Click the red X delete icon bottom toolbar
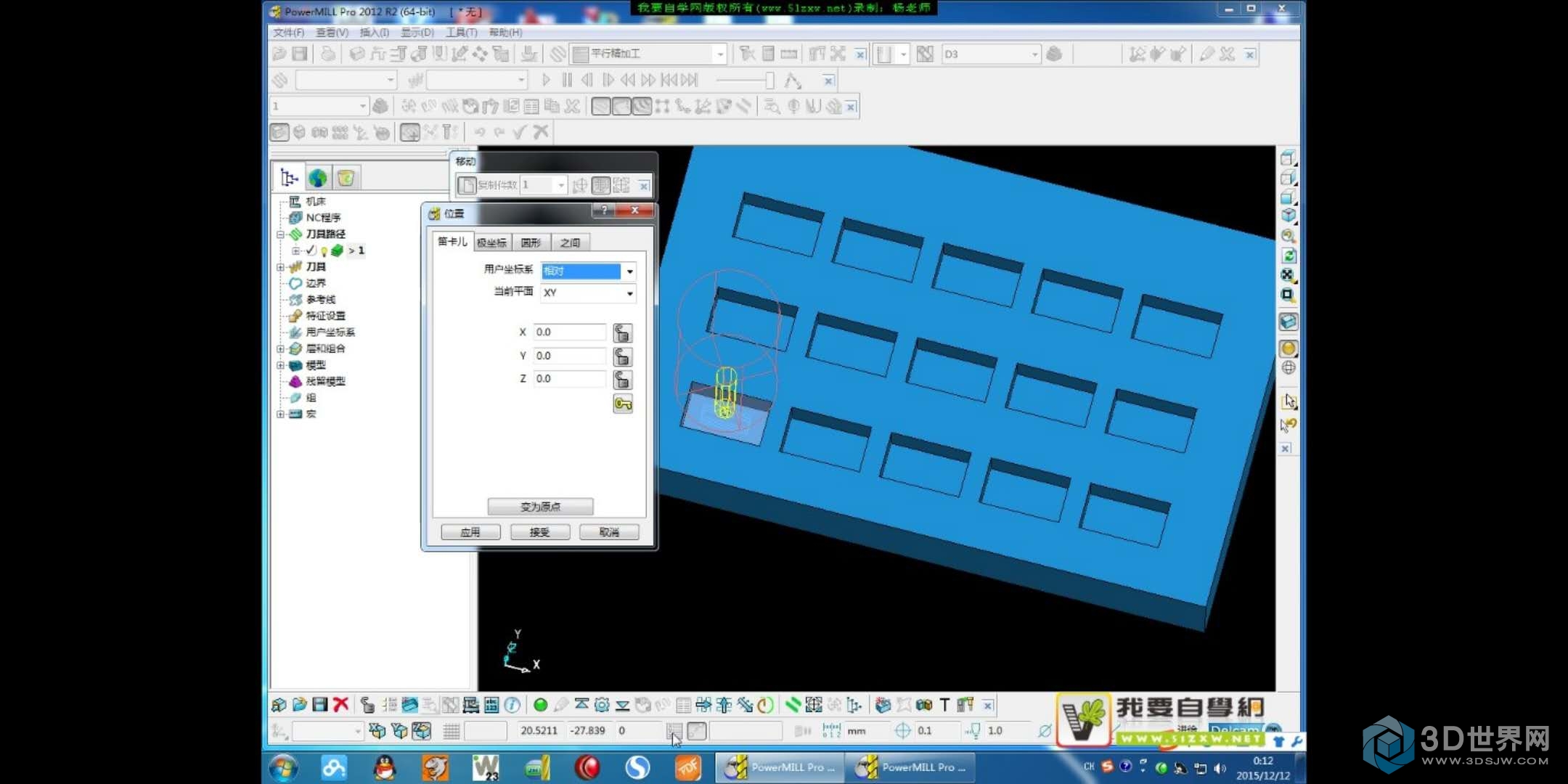Screen dimensions: 1568x784 point(340,704)
